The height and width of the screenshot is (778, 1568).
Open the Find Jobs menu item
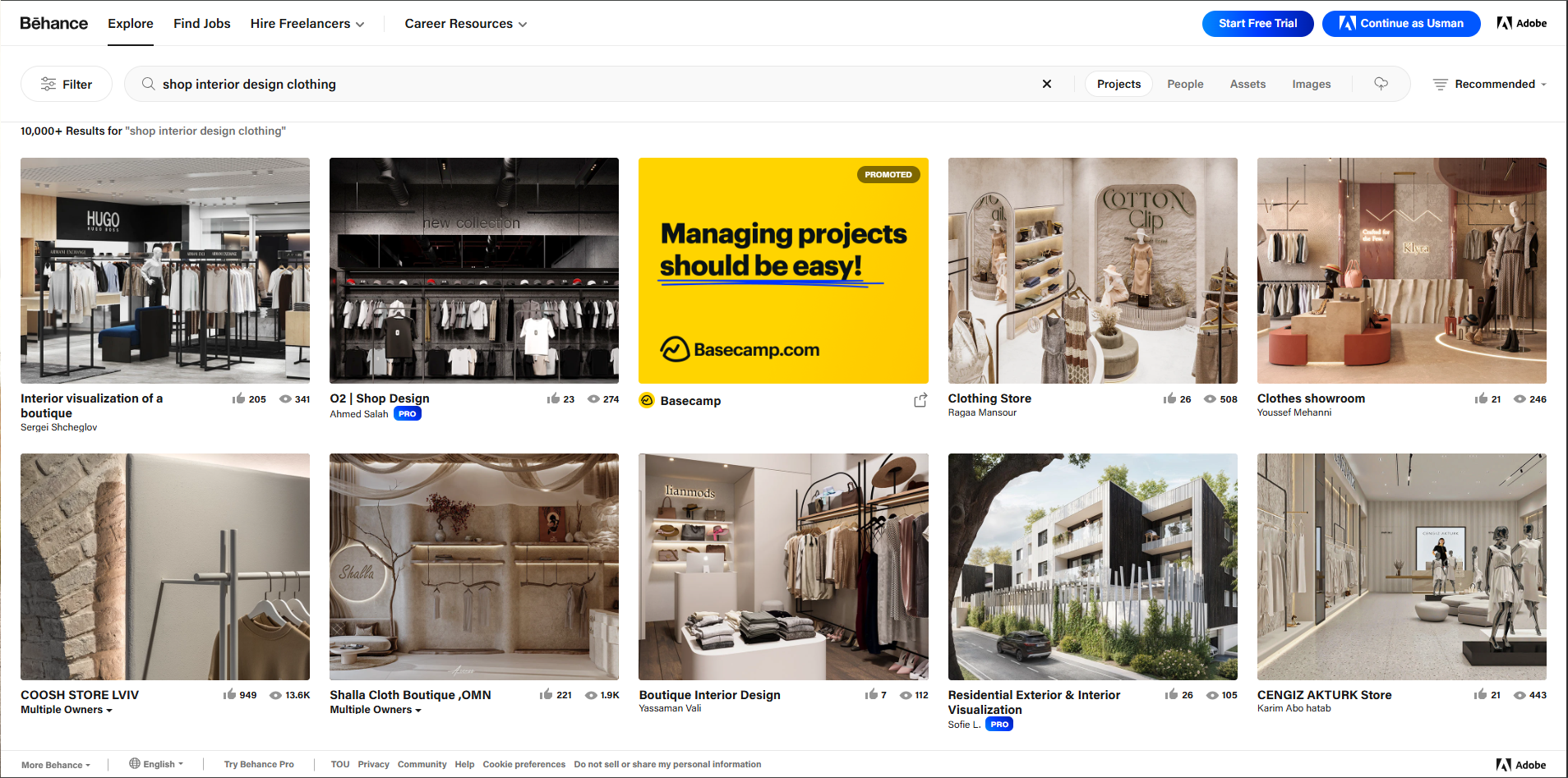pos(201,23)
